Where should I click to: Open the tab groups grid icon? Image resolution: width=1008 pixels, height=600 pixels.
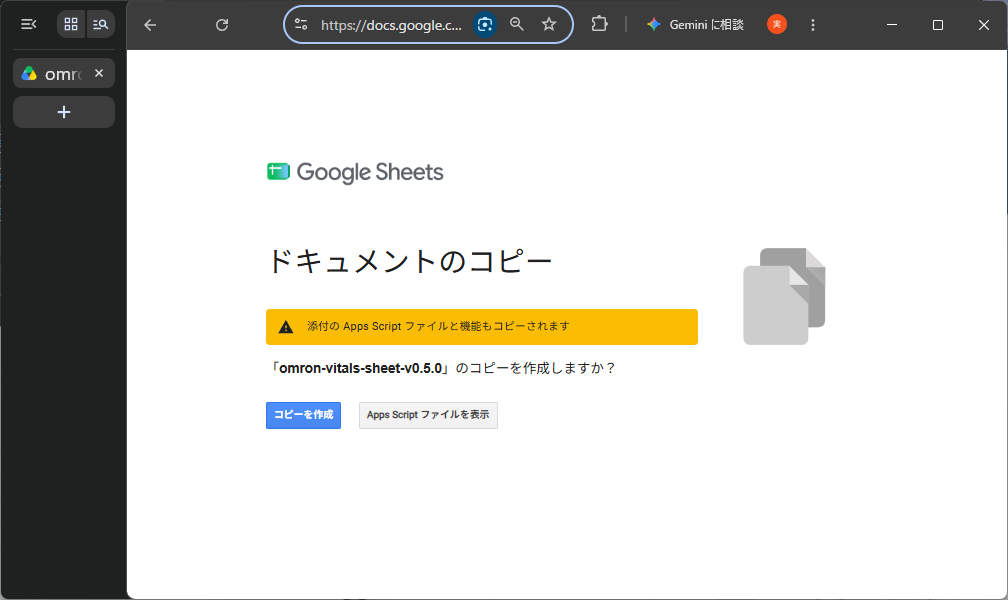coord(71,24)
